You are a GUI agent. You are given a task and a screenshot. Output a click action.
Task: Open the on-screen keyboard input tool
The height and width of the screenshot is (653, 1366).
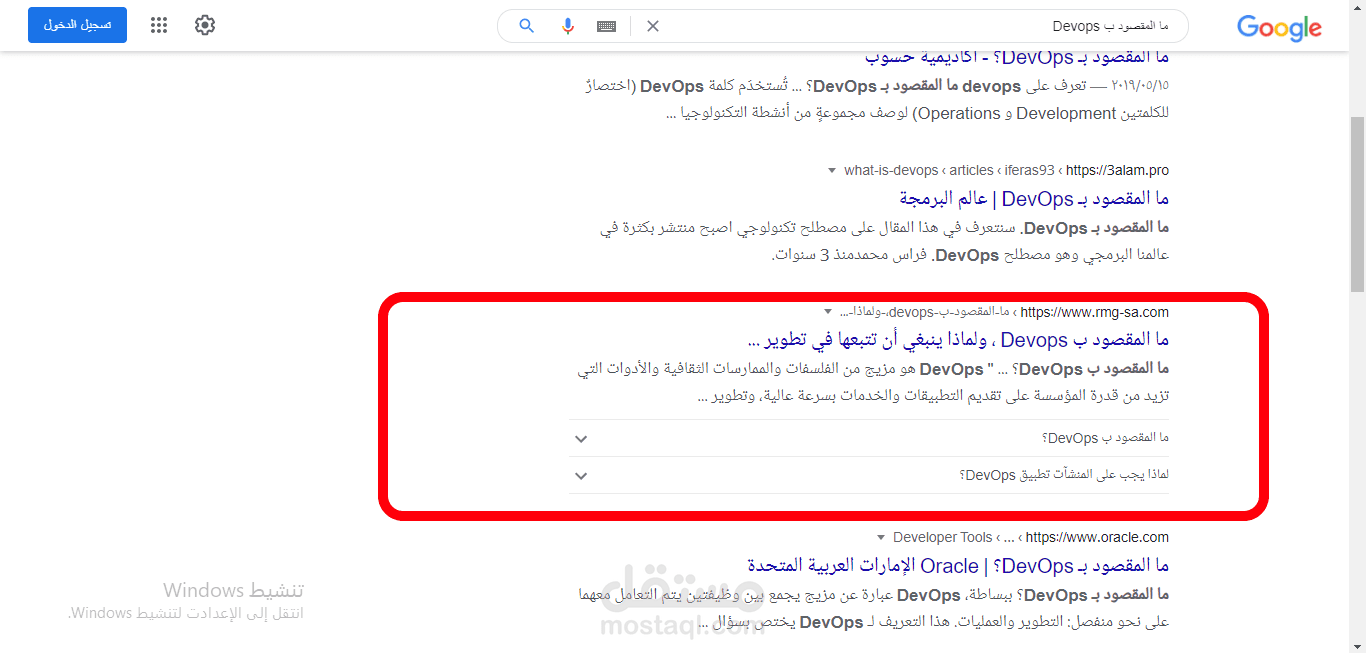click(606, 26)
